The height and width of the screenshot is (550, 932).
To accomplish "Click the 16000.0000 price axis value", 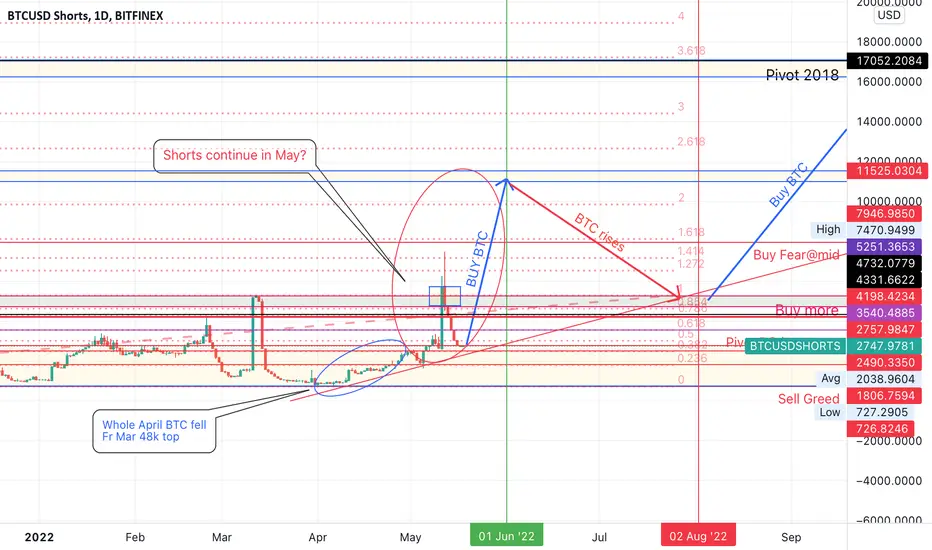I will [889, 81].
